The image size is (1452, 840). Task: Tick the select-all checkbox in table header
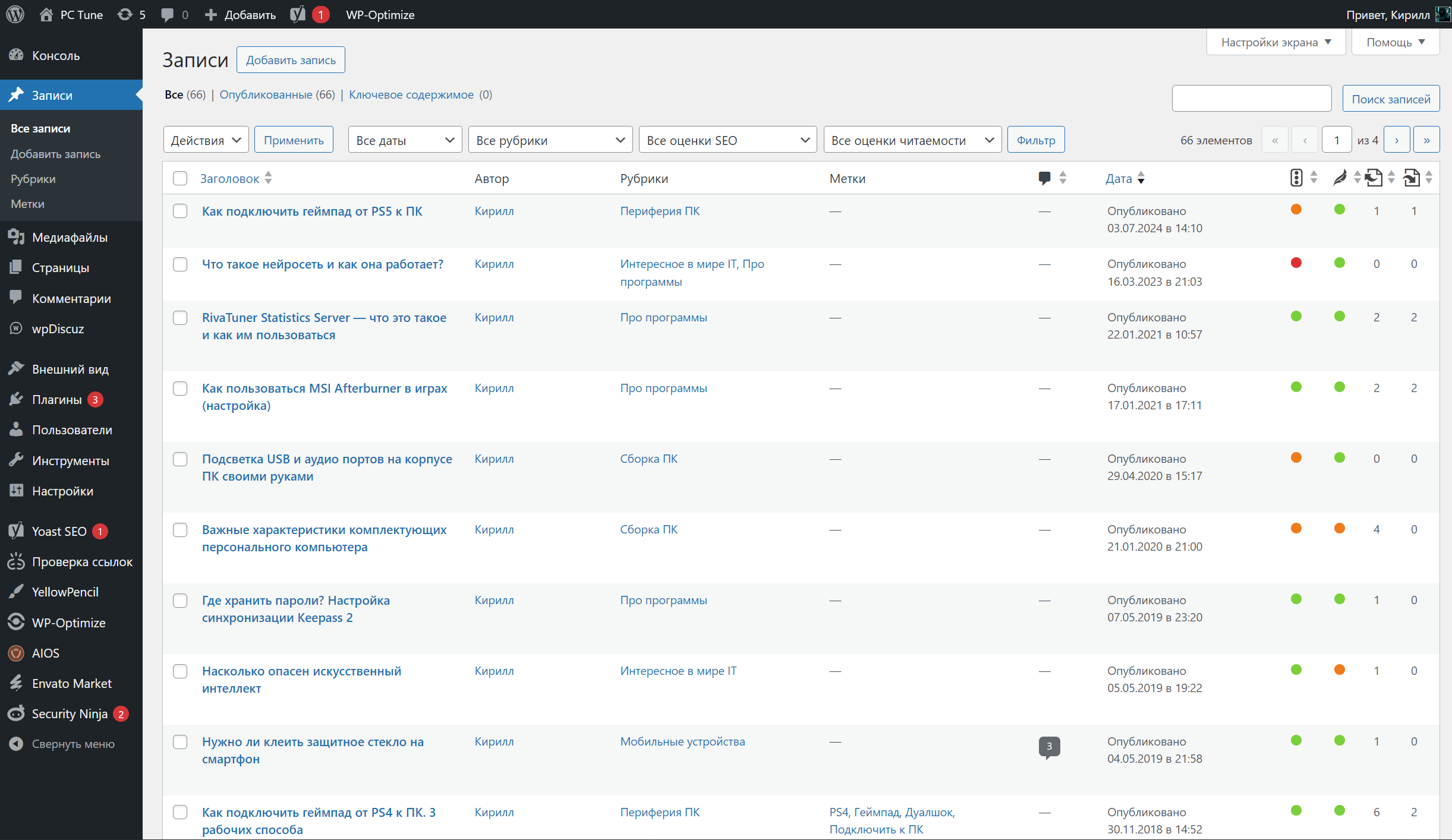[x=180, y=178]
